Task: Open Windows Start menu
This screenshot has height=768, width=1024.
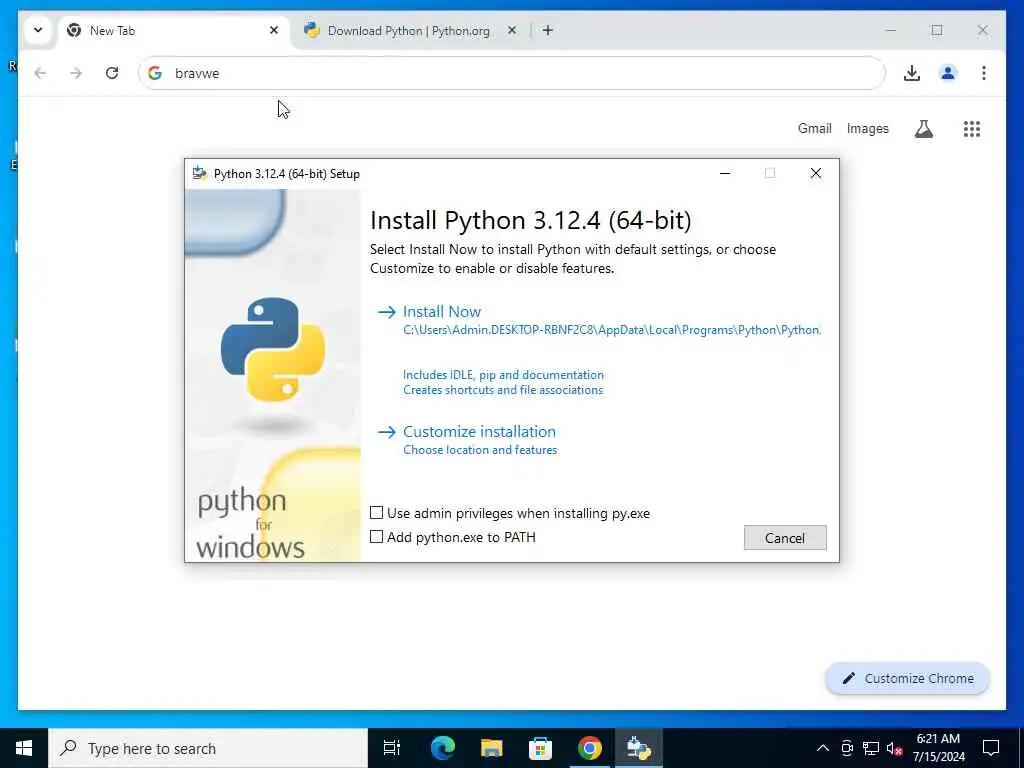Action: click(24, 748)
